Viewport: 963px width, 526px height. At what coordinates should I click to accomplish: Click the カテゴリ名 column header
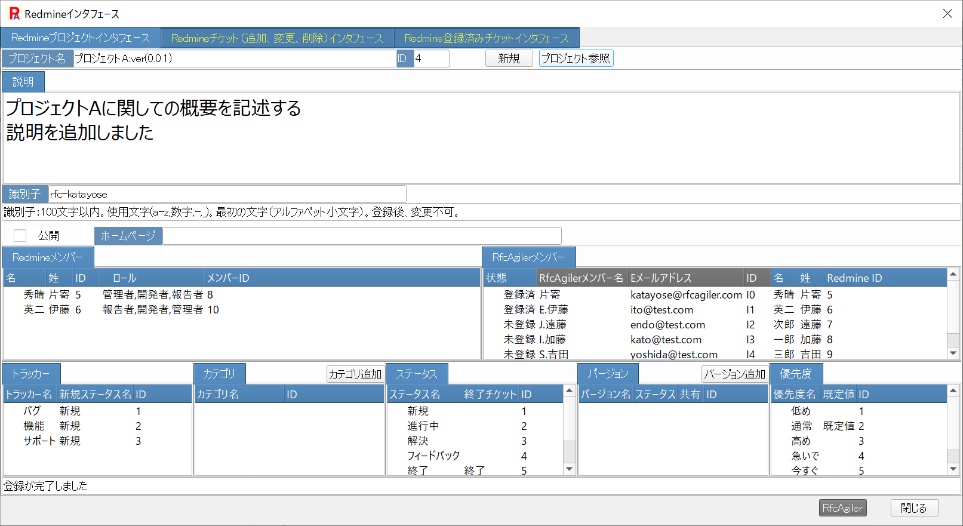tap(240, 394)
